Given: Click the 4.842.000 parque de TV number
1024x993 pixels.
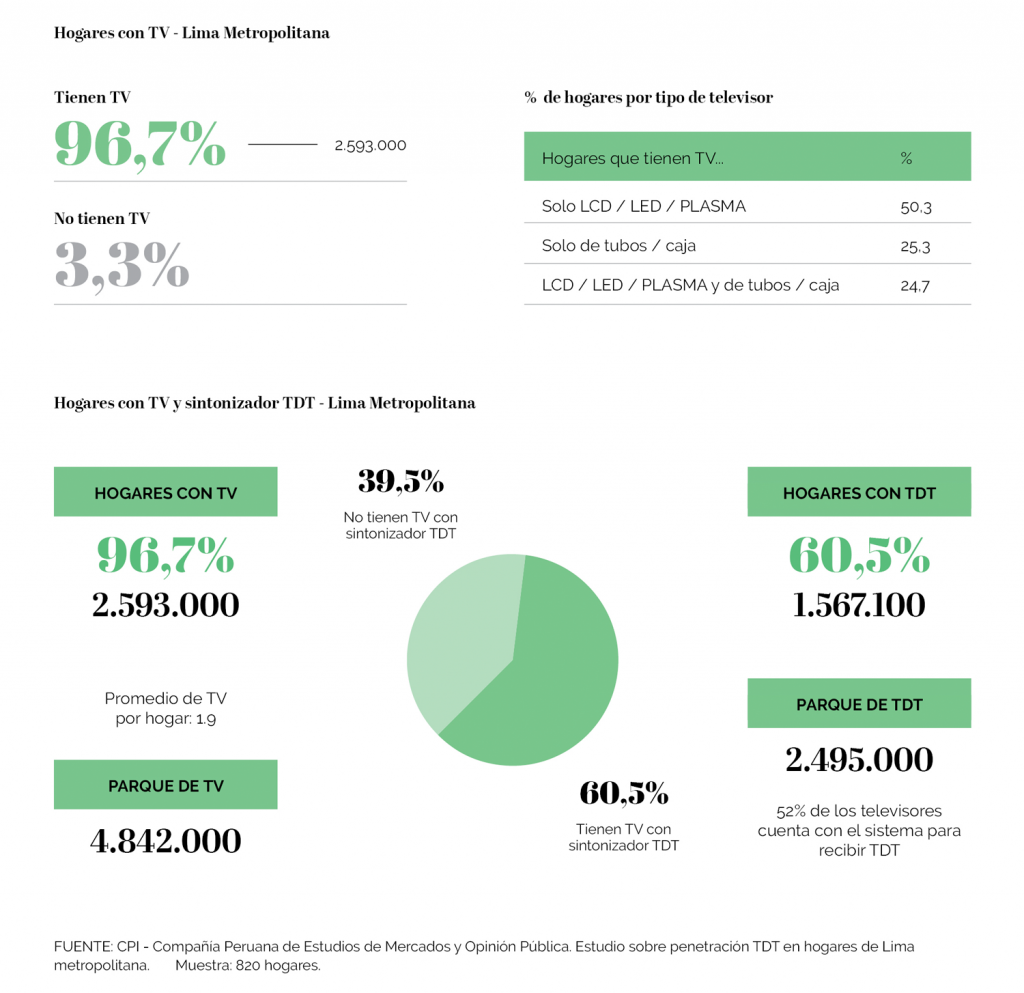Looking at the screenshot, I should (165, 841).
